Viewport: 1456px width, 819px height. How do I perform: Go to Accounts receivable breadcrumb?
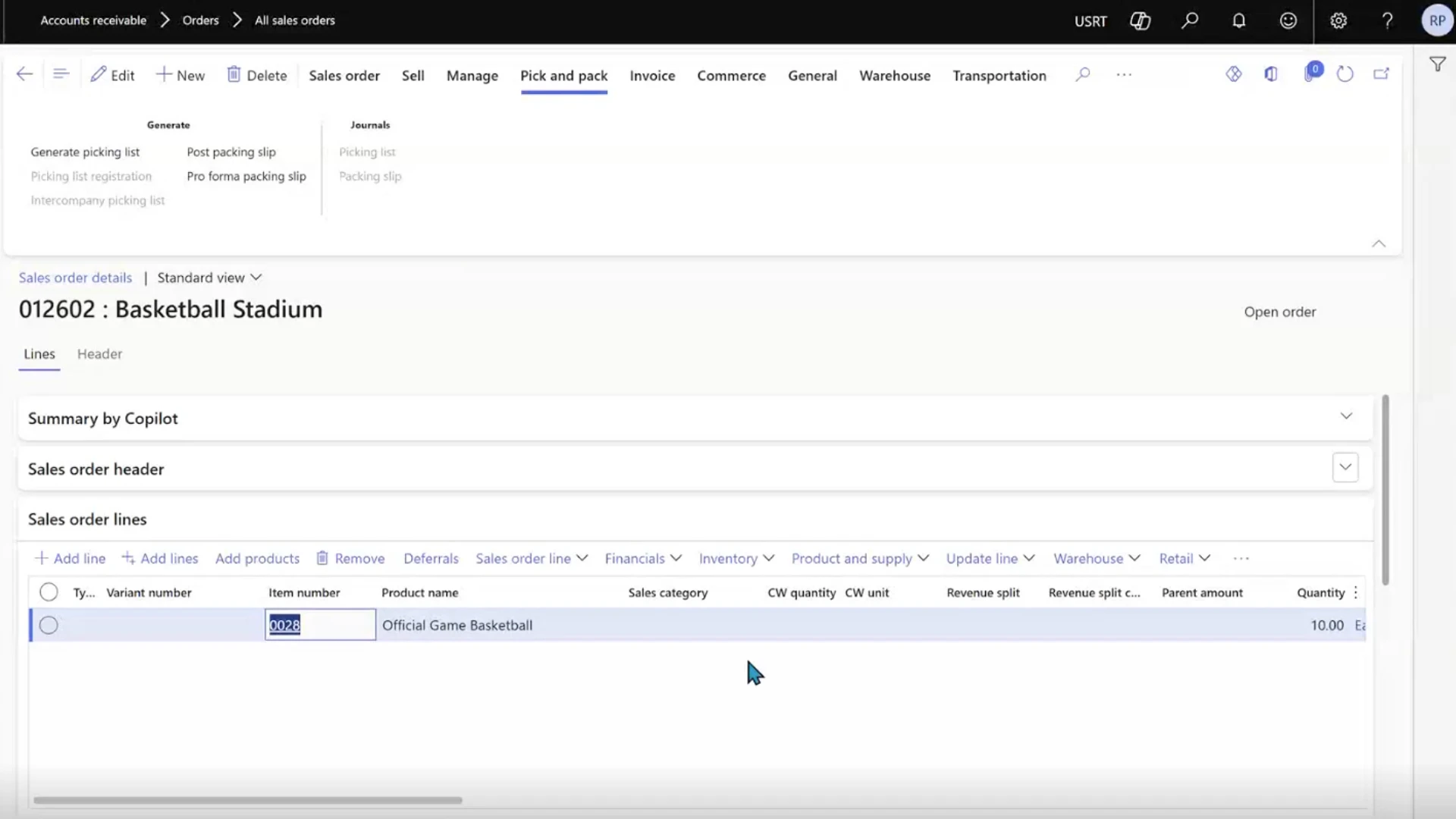(93, 20)
